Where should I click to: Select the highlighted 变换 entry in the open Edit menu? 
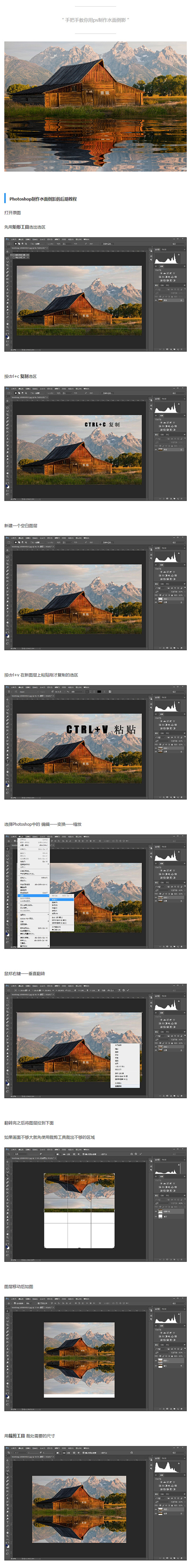point(34,896)
